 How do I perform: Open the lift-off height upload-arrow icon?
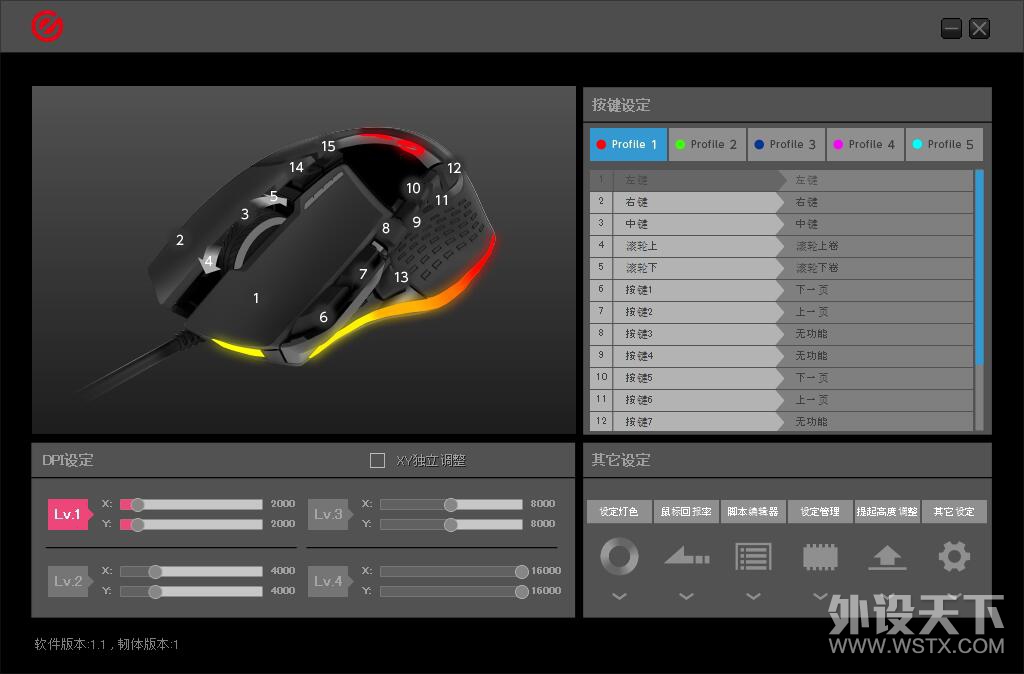[887, 558]
